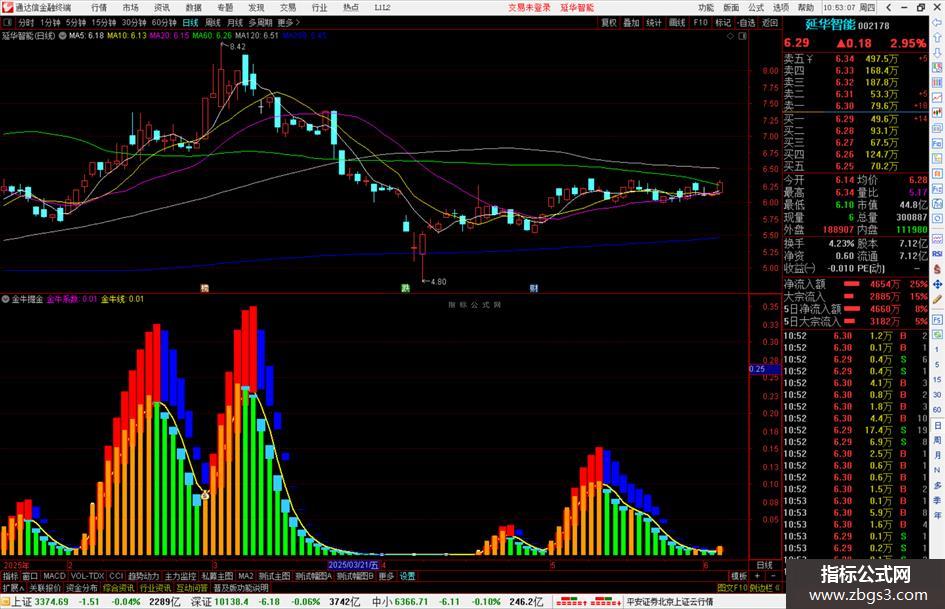Switch to 60分钟 period
Image resolution: width=945 pixels, height=609 pixels.
164,23
